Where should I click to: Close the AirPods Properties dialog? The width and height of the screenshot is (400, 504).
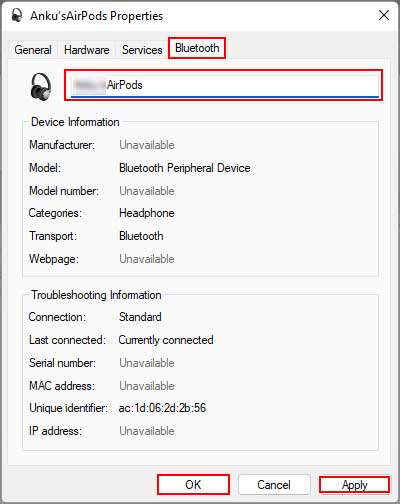click(384, 15)
